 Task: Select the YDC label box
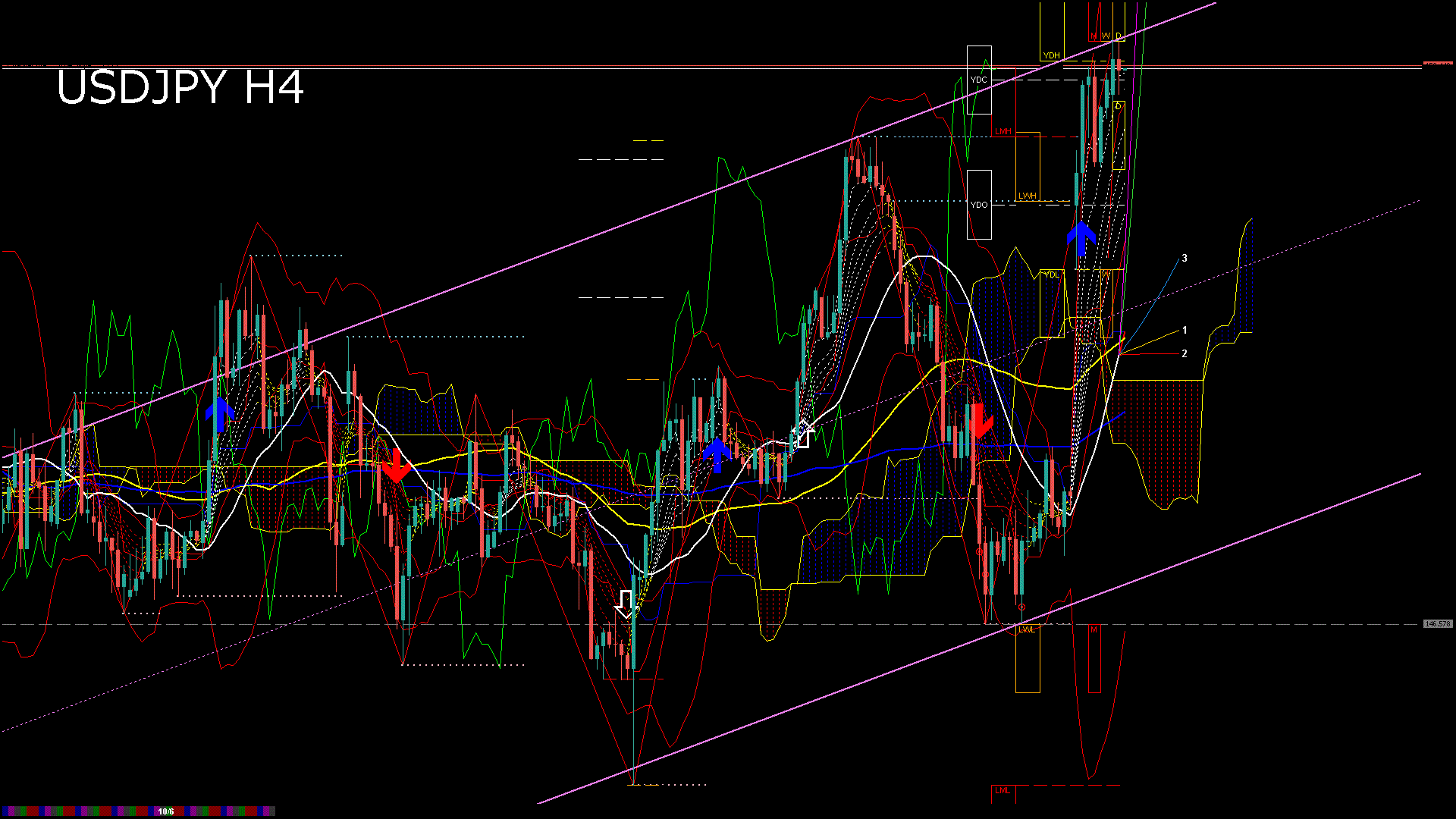tap(979, 80)
